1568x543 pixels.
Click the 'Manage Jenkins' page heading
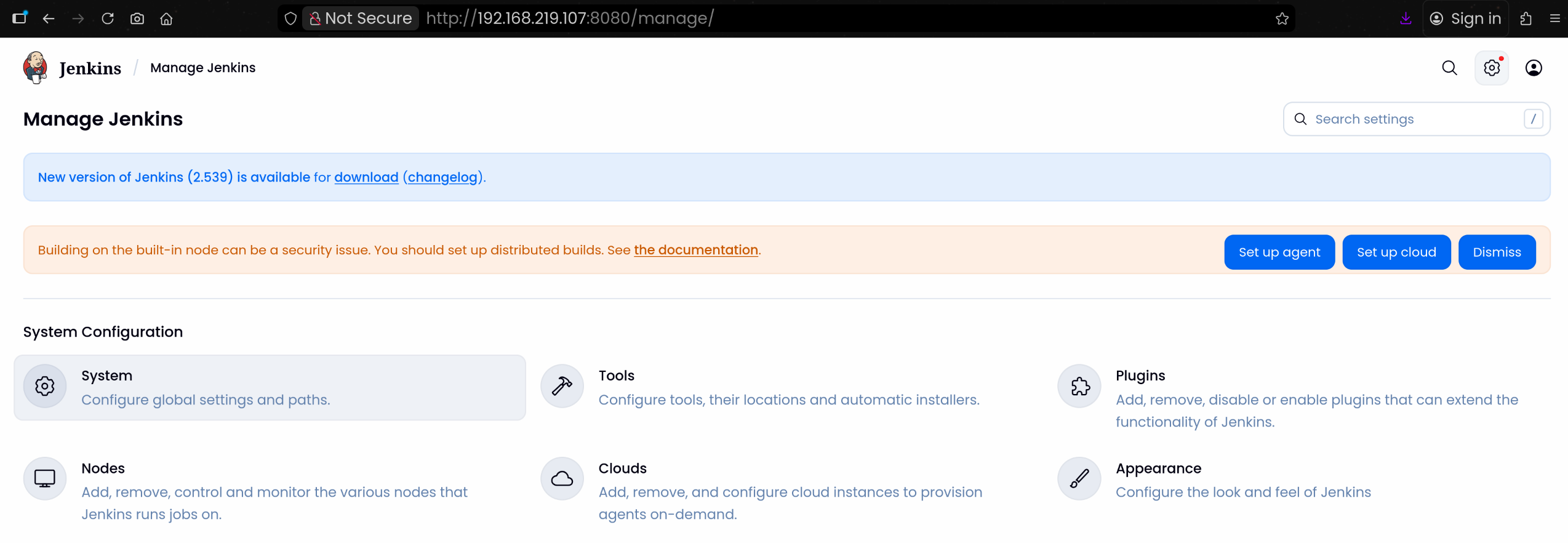click(x=103, y=119)
